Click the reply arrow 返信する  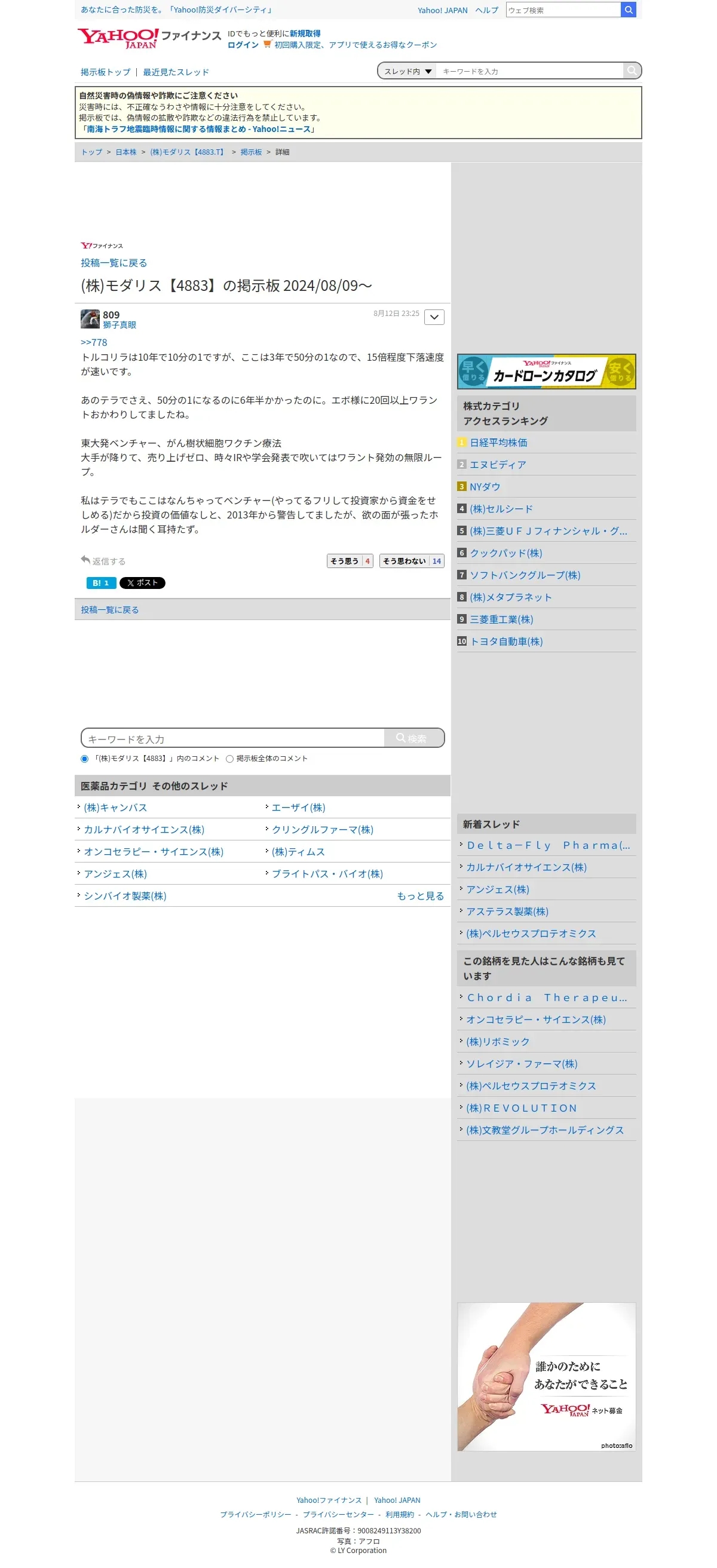click(103, 561)
